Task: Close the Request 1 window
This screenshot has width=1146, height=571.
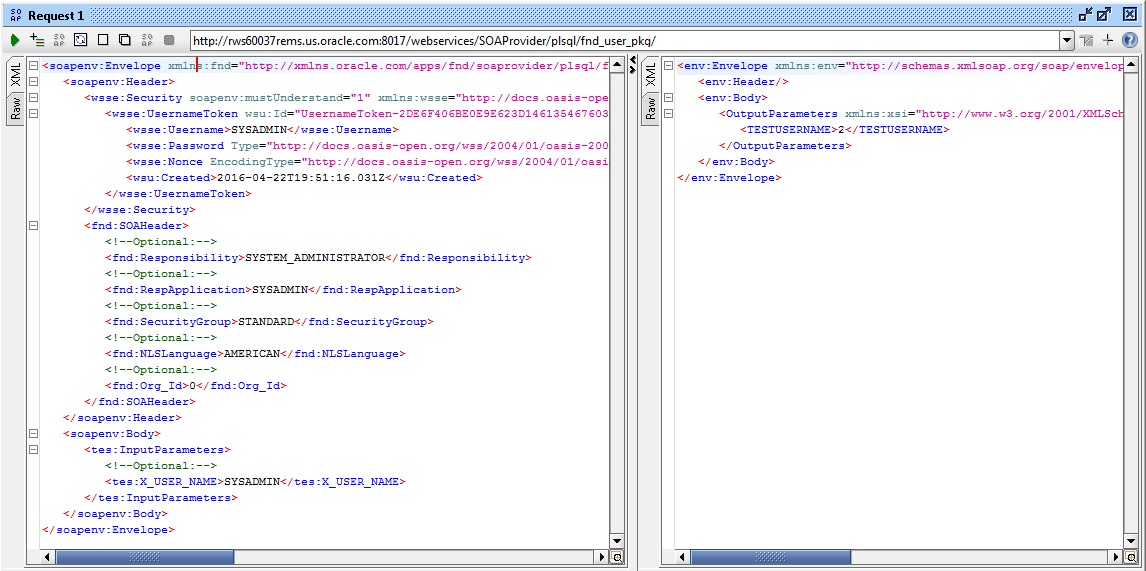Action: pos(1128,15)
